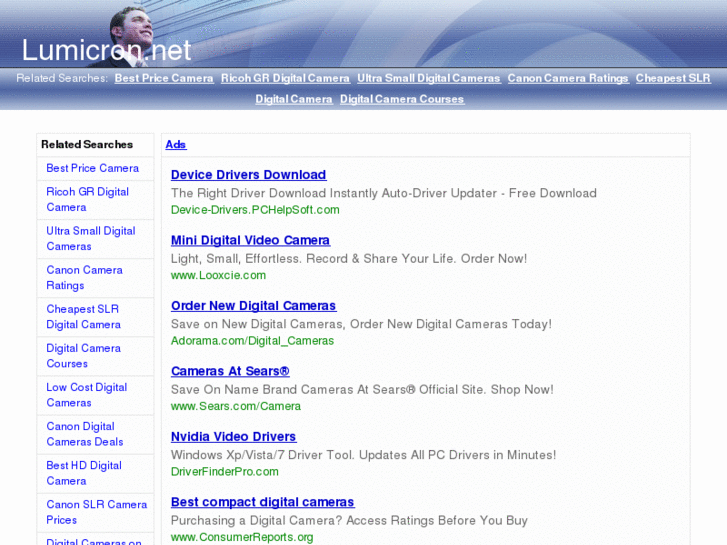Open header link Ultra Small Digital Cameras
The image size is (727, 545).
pyautogui.click(x=429, y=78)
